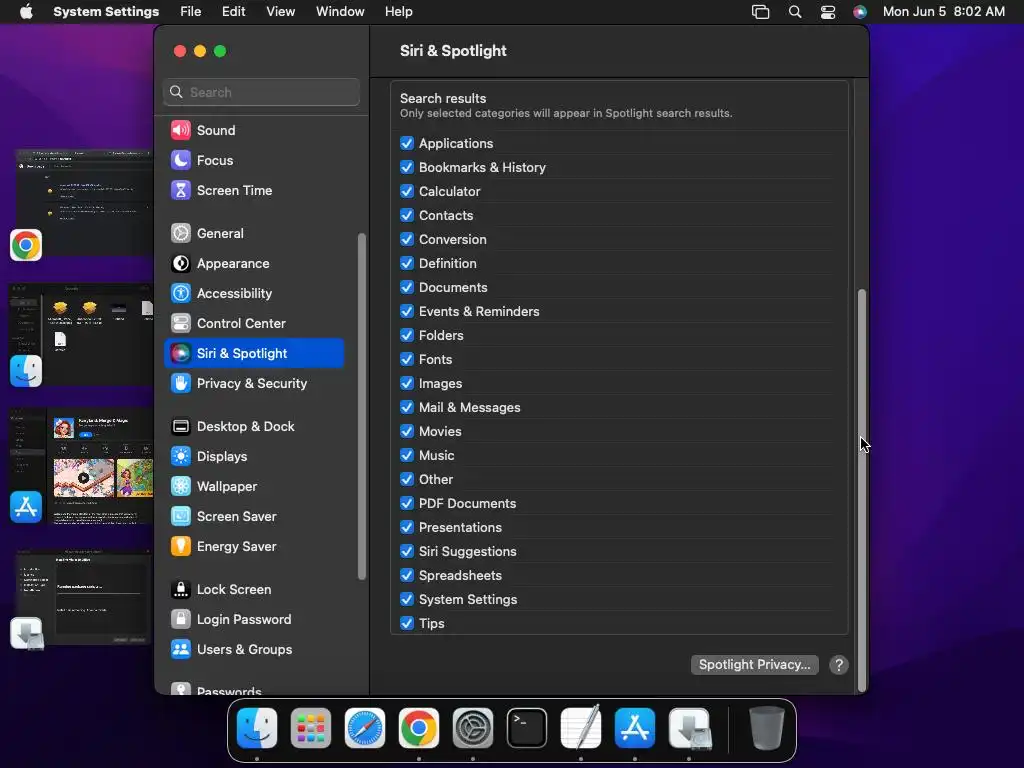Open Users & Groups settings
This screenshot has height=768, width=1024.
[254, 650]
